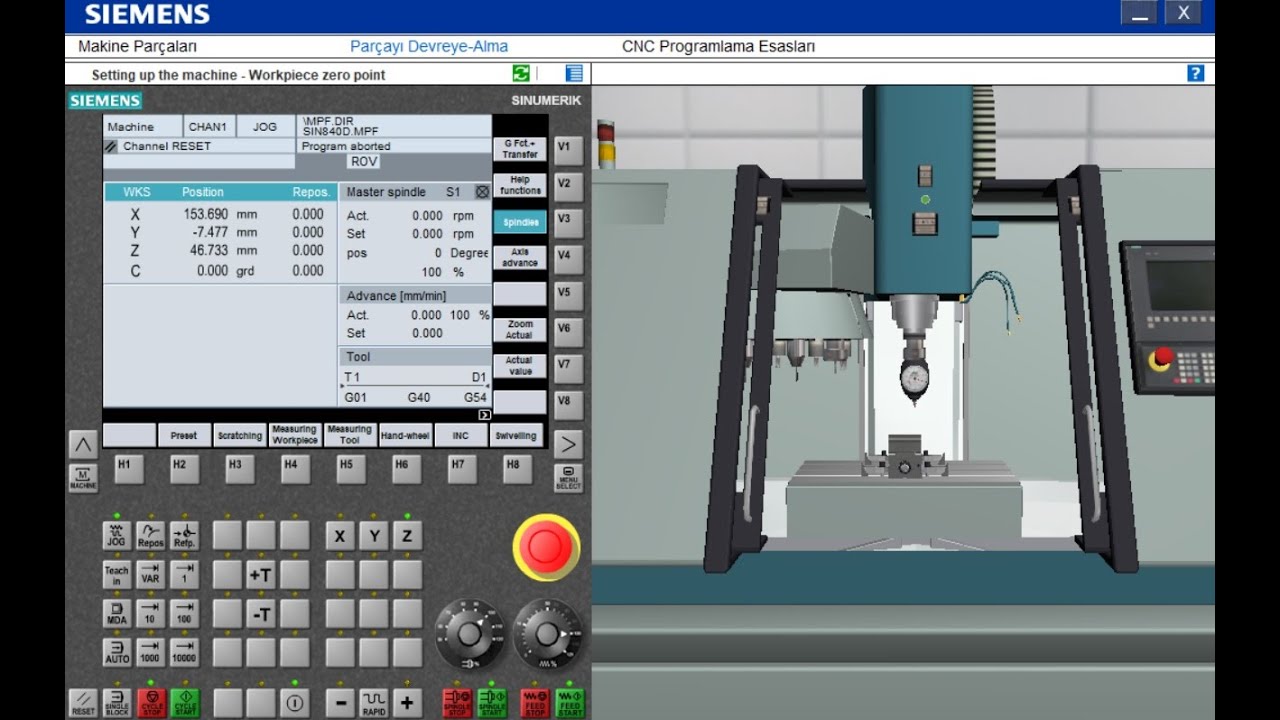The width and height of the screenshot is (1280, 720).
Task: Click the feed override rotary knob
Action: (x=546, y=632)
